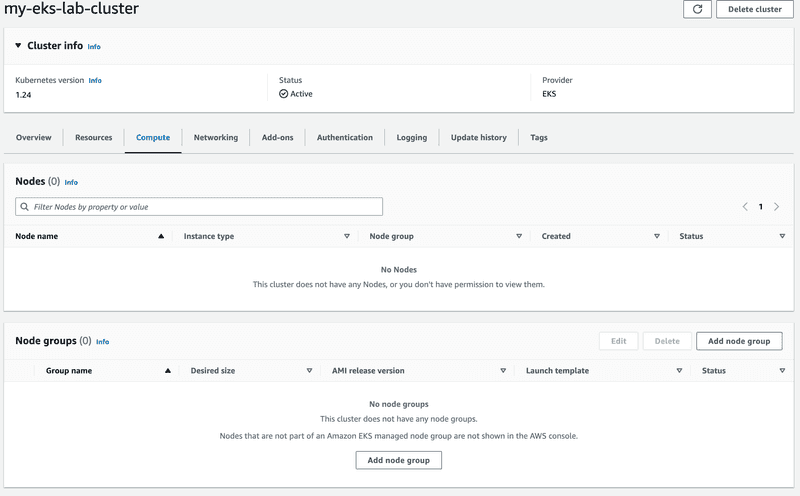Screen dimensions: 800x496
Task: Open the Add-ons tab
Action: click(x=278, y=137)
